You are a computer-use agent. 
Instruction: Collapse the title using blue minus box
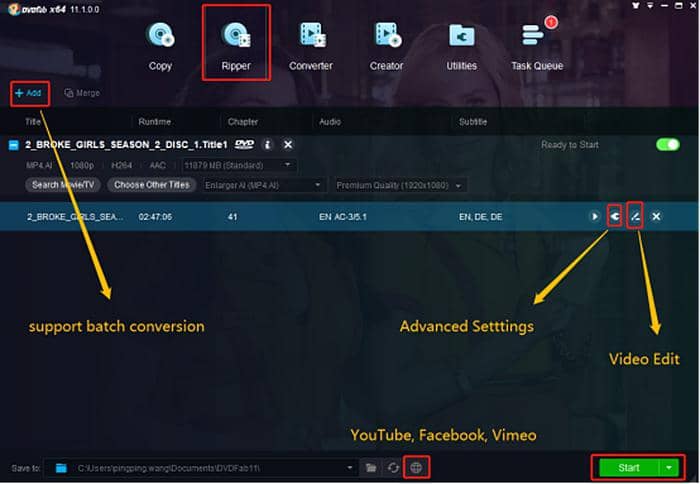(13, 146)
